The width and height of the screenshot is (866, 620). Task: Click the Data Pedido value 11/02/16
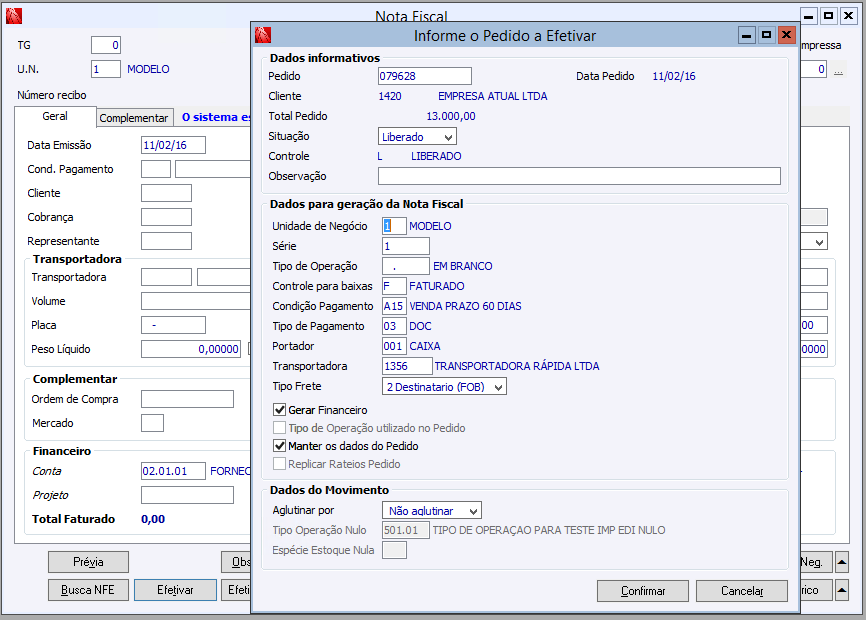pyautogui.click(x=674, y=76)
